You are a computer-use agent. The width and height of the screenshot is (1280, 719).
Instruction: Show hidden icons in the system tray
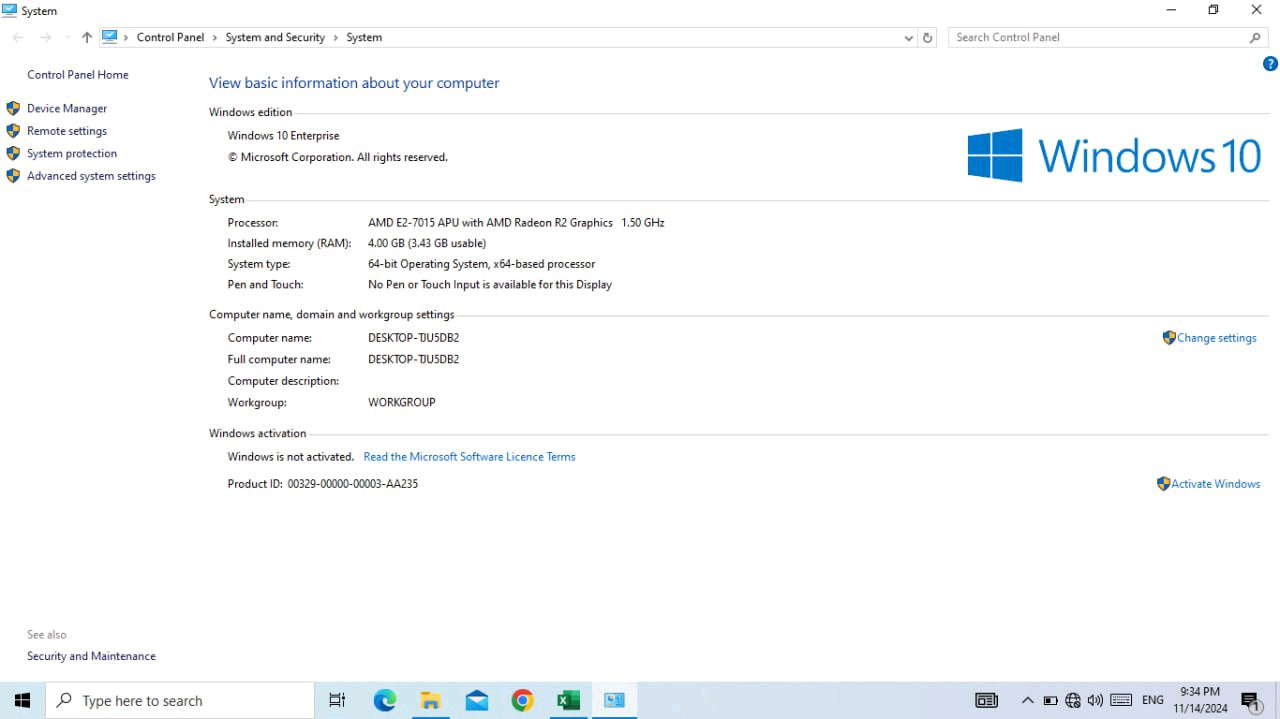coord(1027,700)
